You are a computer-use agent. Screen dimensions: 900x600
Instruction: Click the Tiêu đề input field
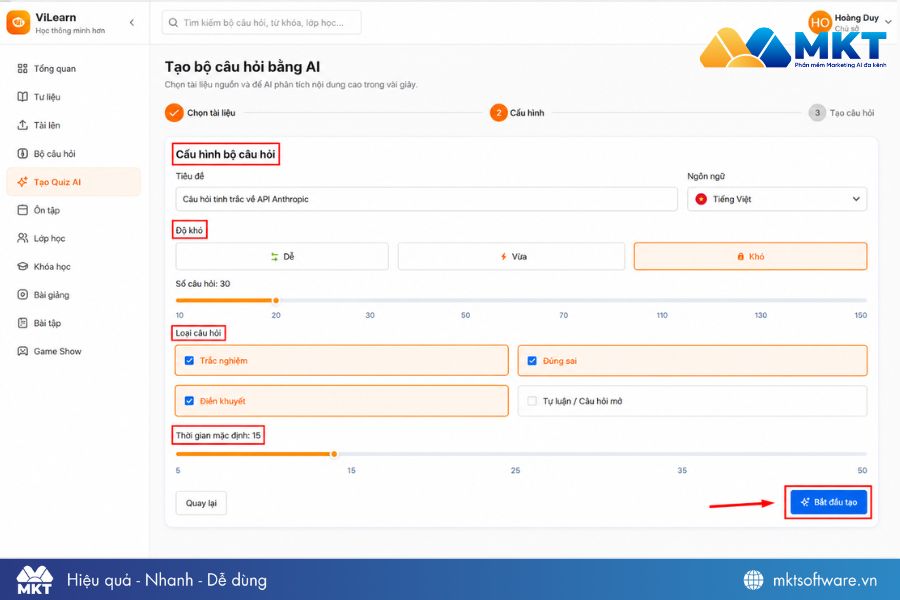click(426, 199)
